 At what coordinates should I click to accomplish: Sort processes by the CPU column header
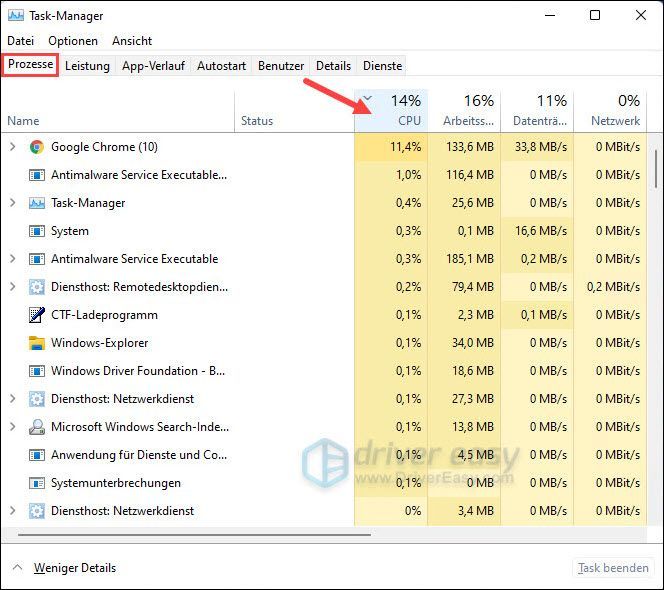[x=391, y=111]
